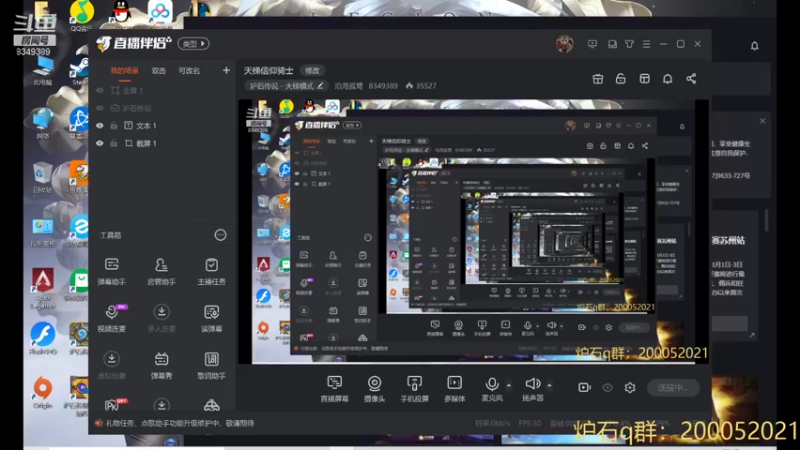Click the lock icon in header row
Viewport: 800px width, 450px height.
[x=620, y=79]
